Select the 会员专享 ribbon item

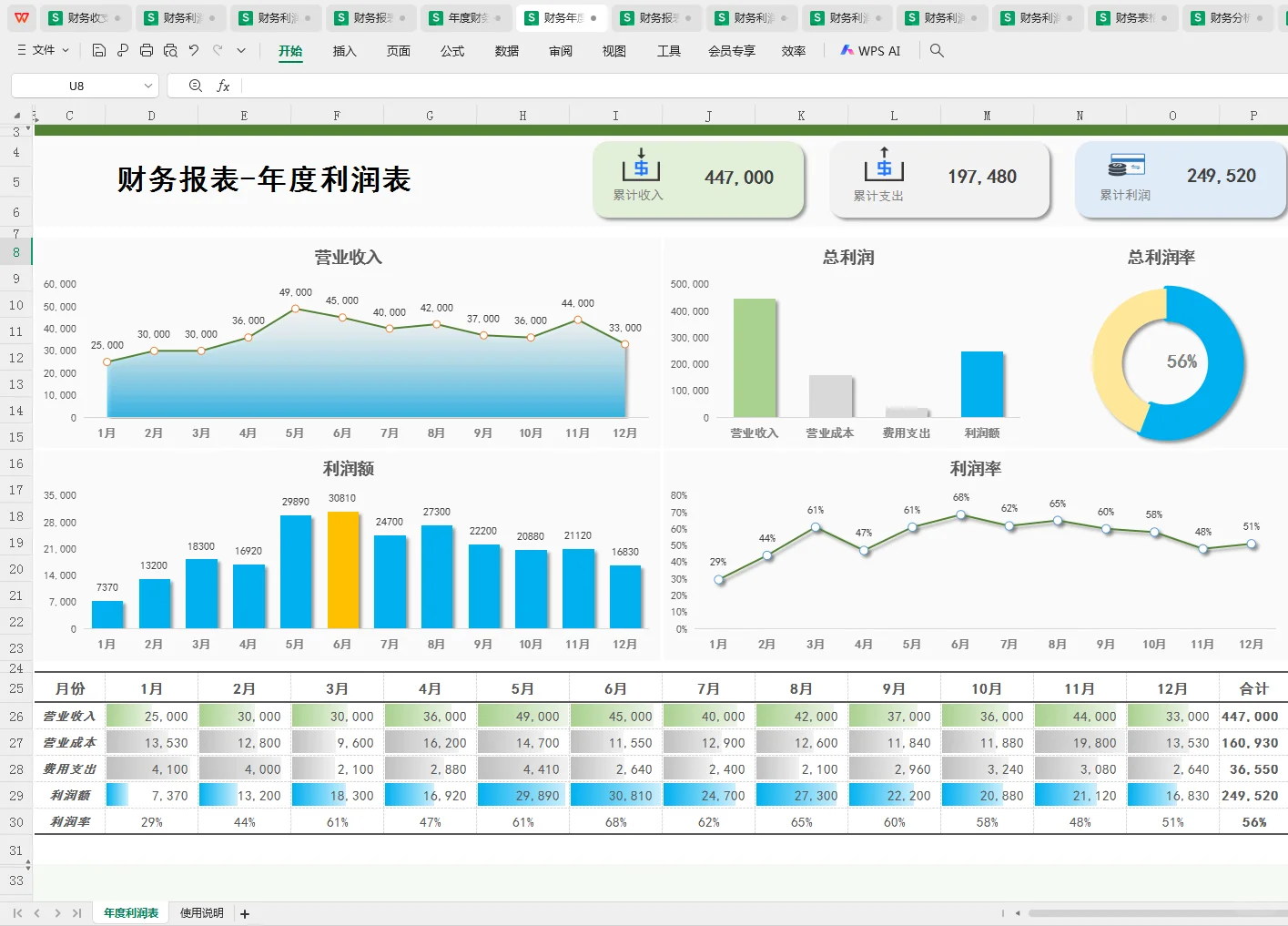coord(731,52)
